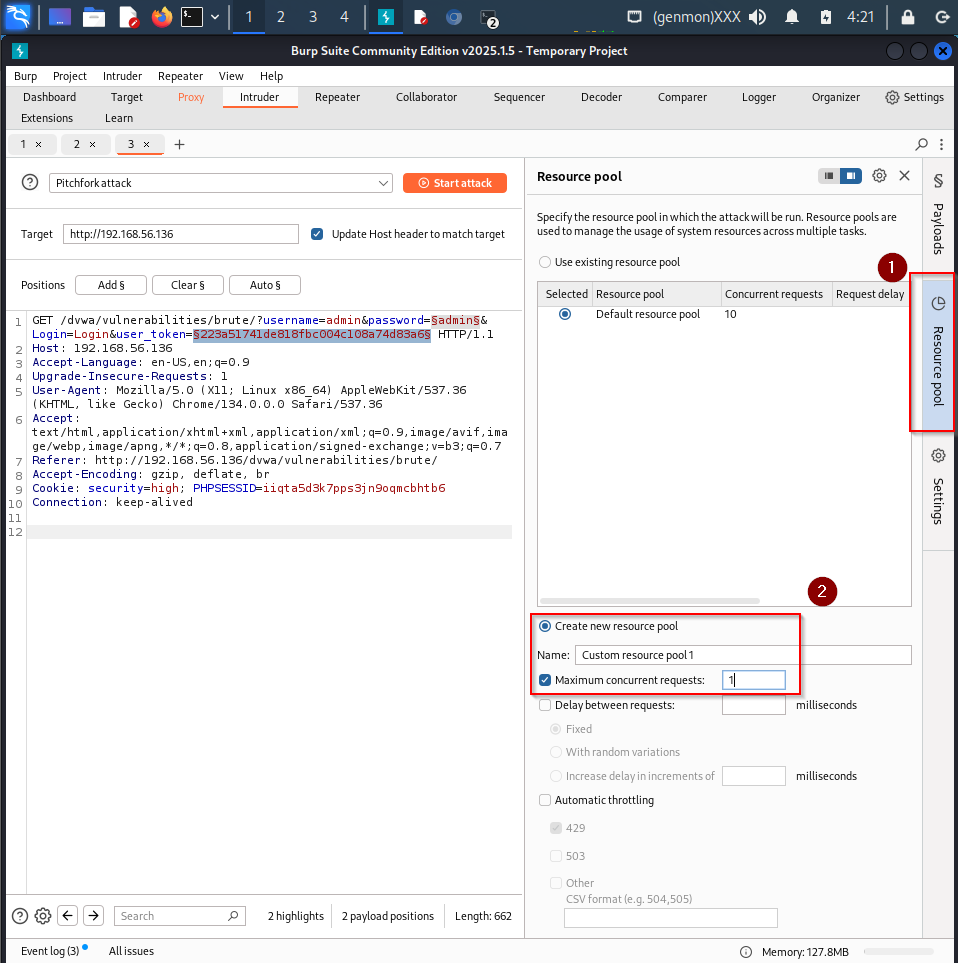This screenshot has height=963, width=958.
Task: Open Firefox from the taskbar
Action: (162, 17)
